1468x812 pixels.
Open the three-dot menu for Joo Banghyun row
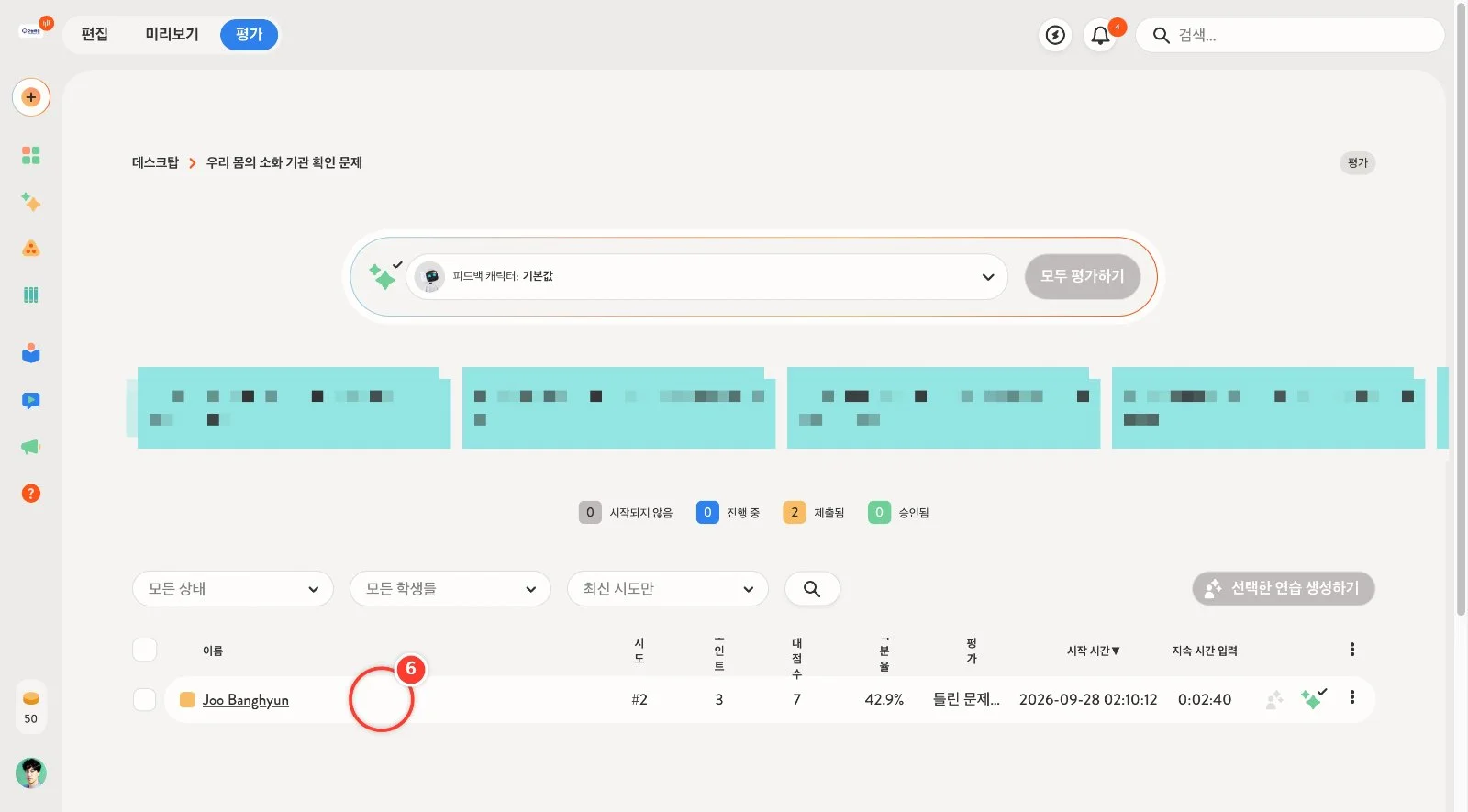1351,697
